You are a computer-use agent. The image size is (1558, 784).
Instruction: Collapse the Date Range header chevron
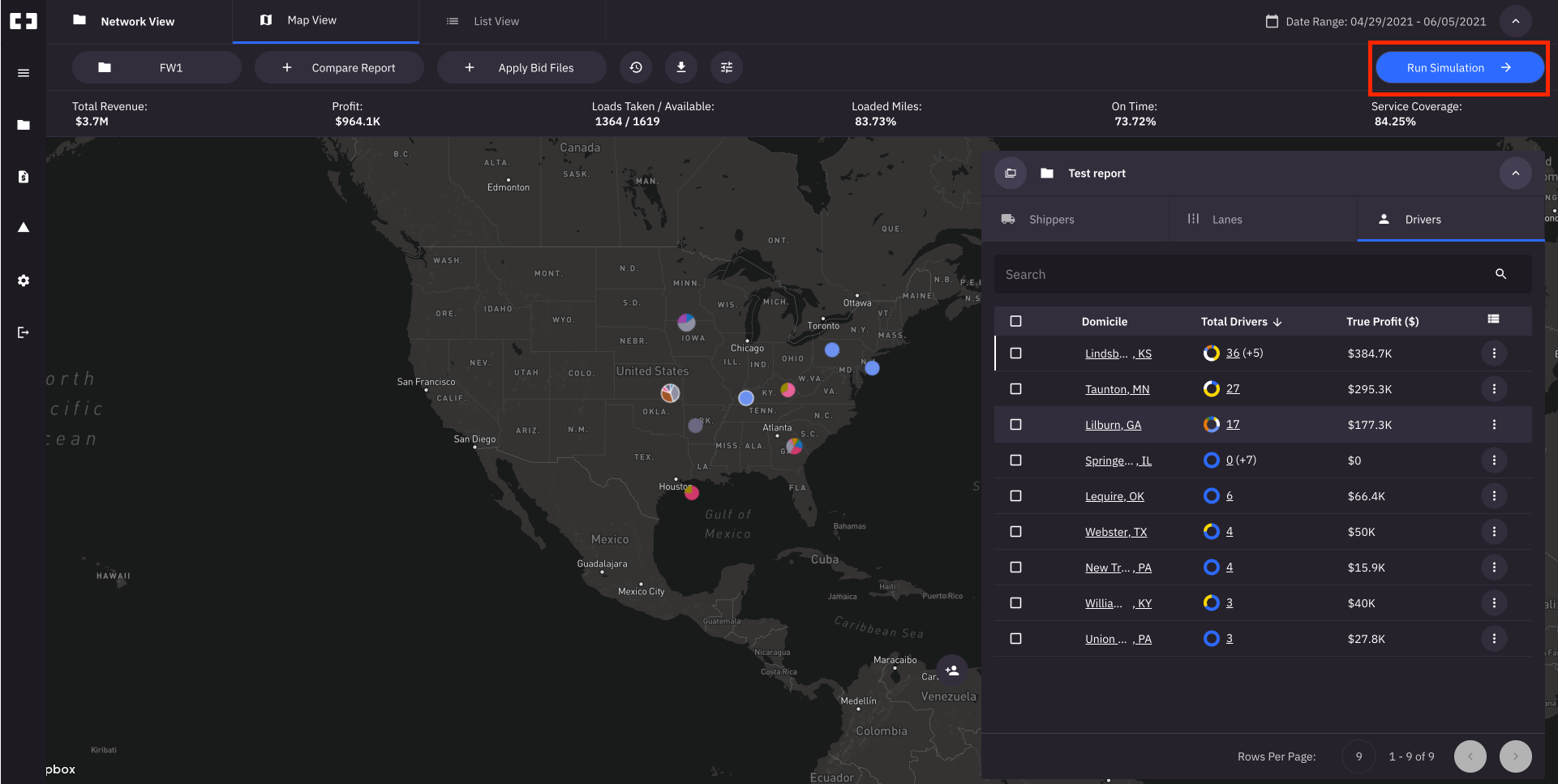click(1515, 21)
